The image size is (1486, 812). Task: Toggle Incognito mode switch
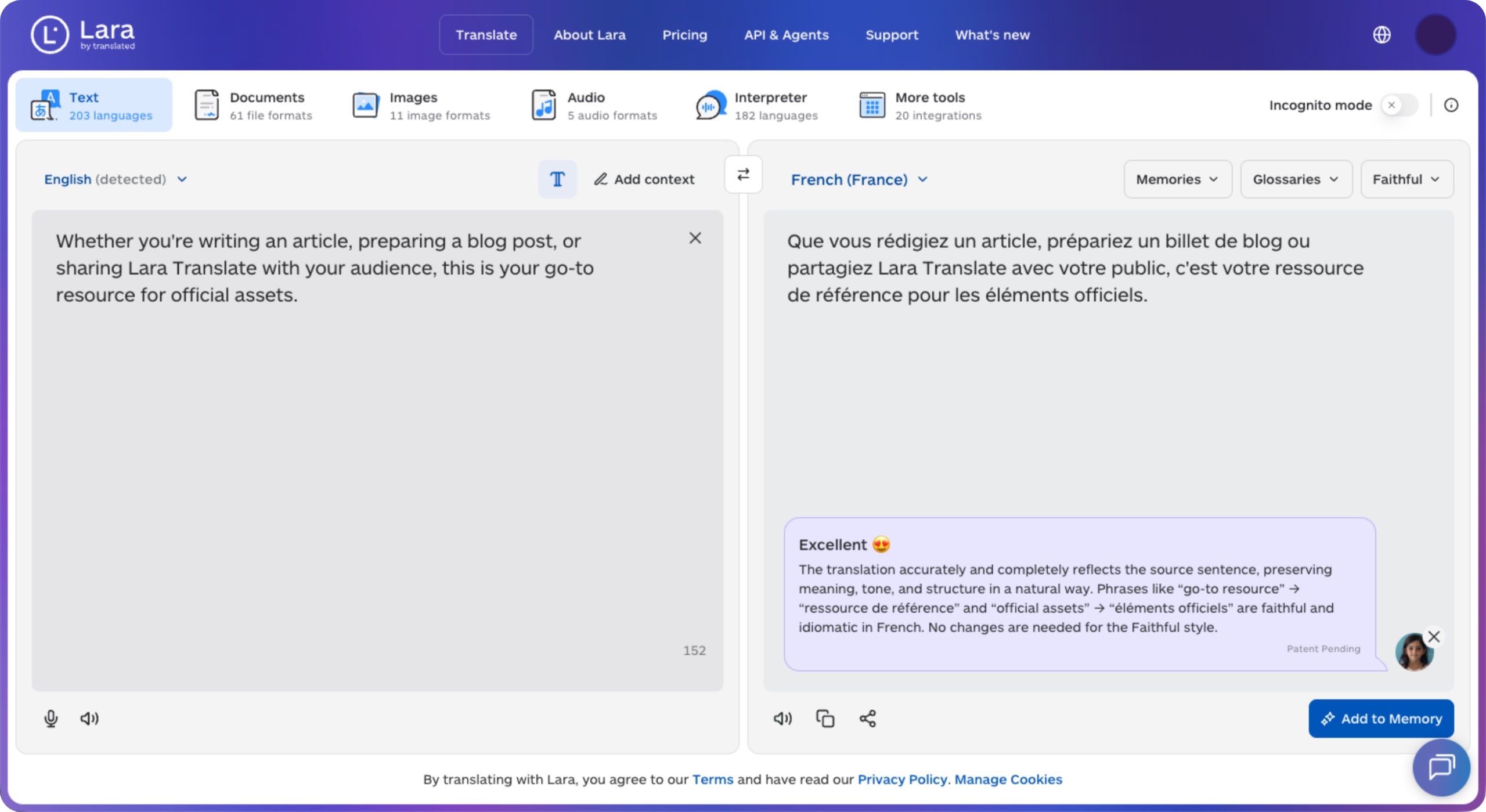click(x=1399, y=105)
